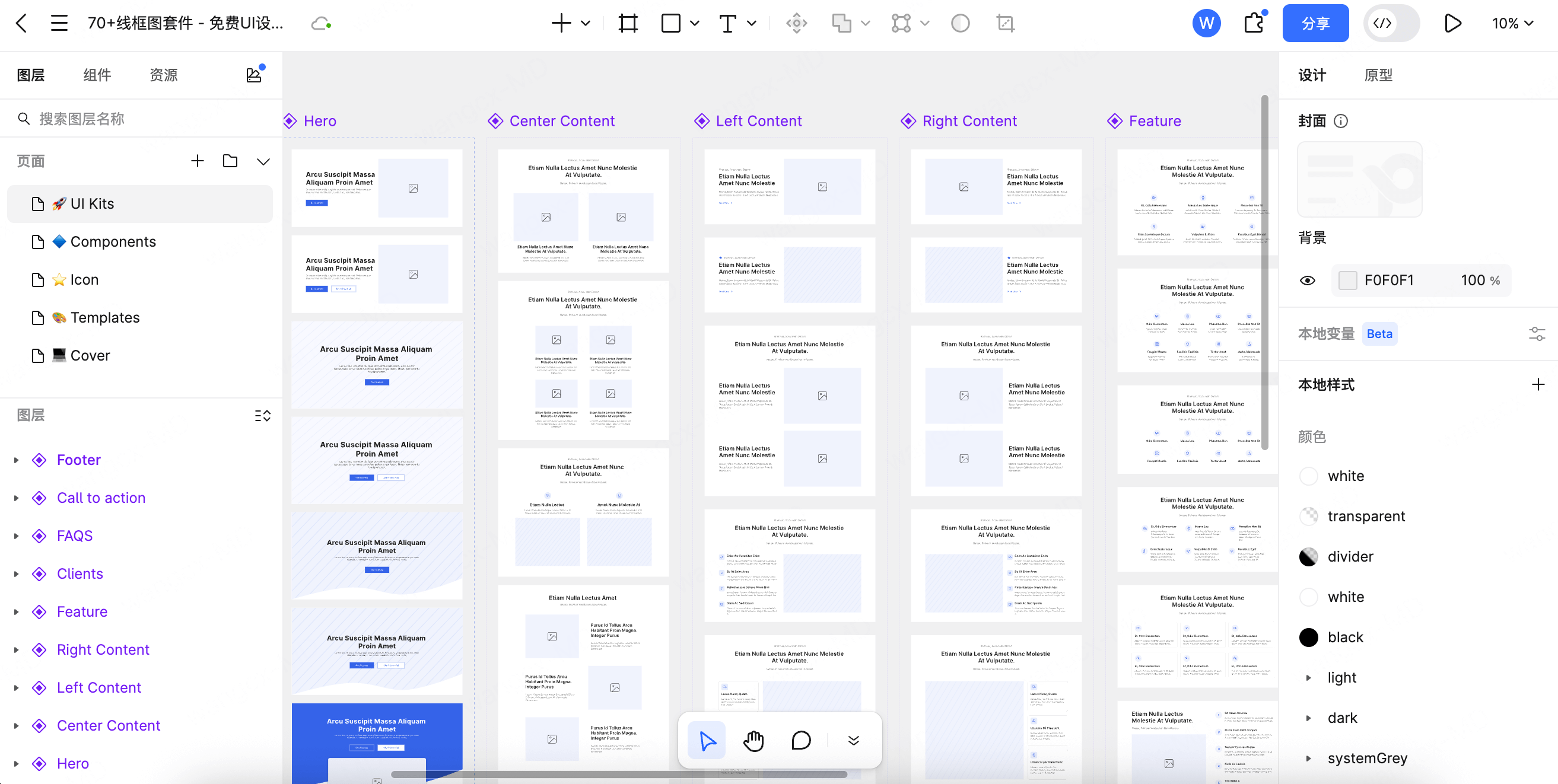Screen dimensions: 1558x784
Task: Toggle the developer code mode switch
Action: click(1391, 24)
